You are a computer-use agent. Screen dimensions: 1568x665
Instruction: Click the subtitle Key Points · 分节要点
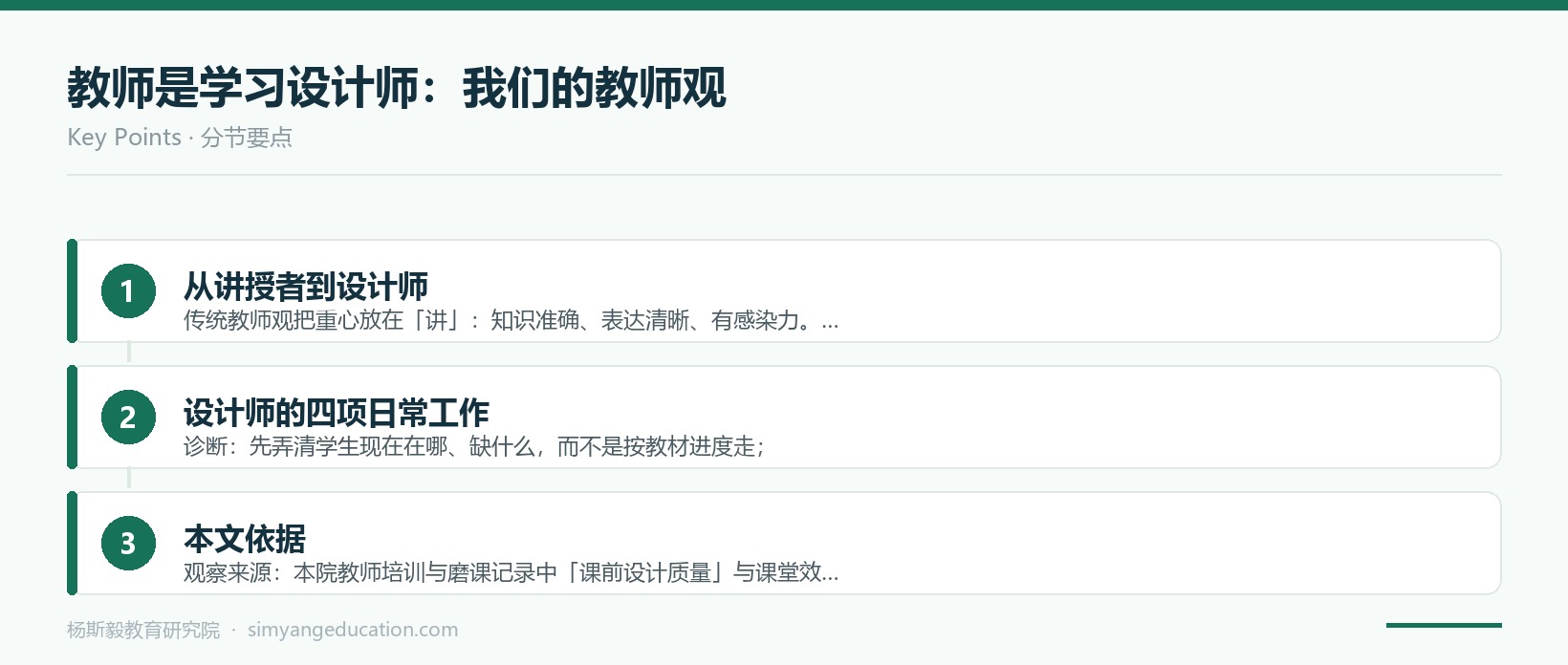pos(180,138)
